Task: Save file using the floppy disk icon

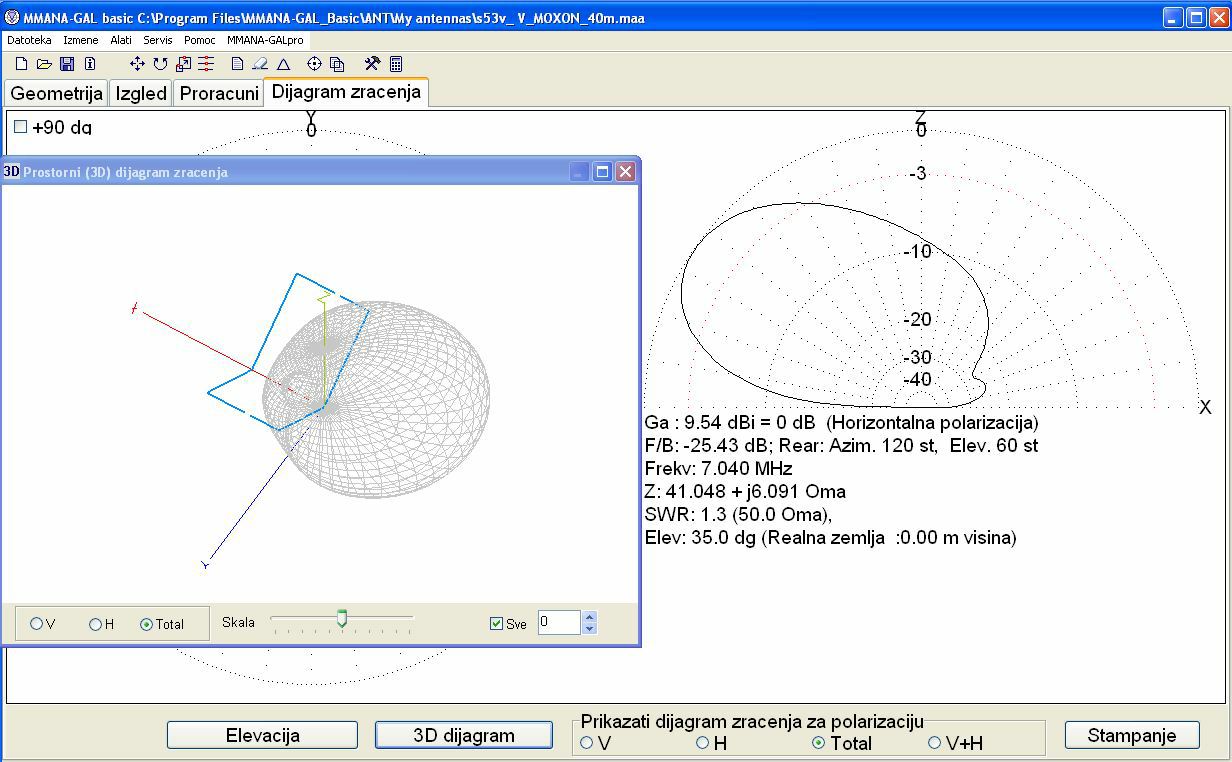Action: click(67, 64)
